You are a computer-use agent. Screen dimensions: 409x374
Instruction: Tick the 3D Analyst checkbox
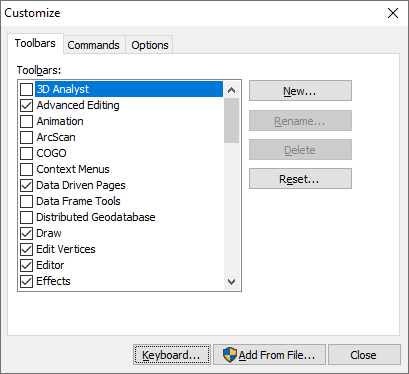(26, 89)
